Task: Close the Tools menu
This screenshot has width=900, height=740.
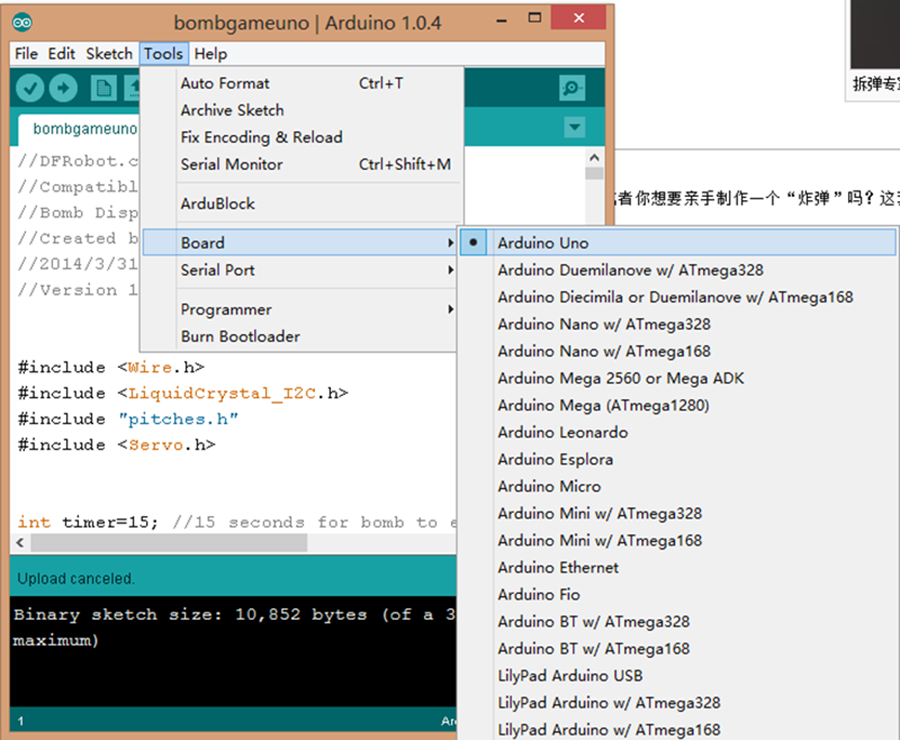Action: tap(164, 54)
